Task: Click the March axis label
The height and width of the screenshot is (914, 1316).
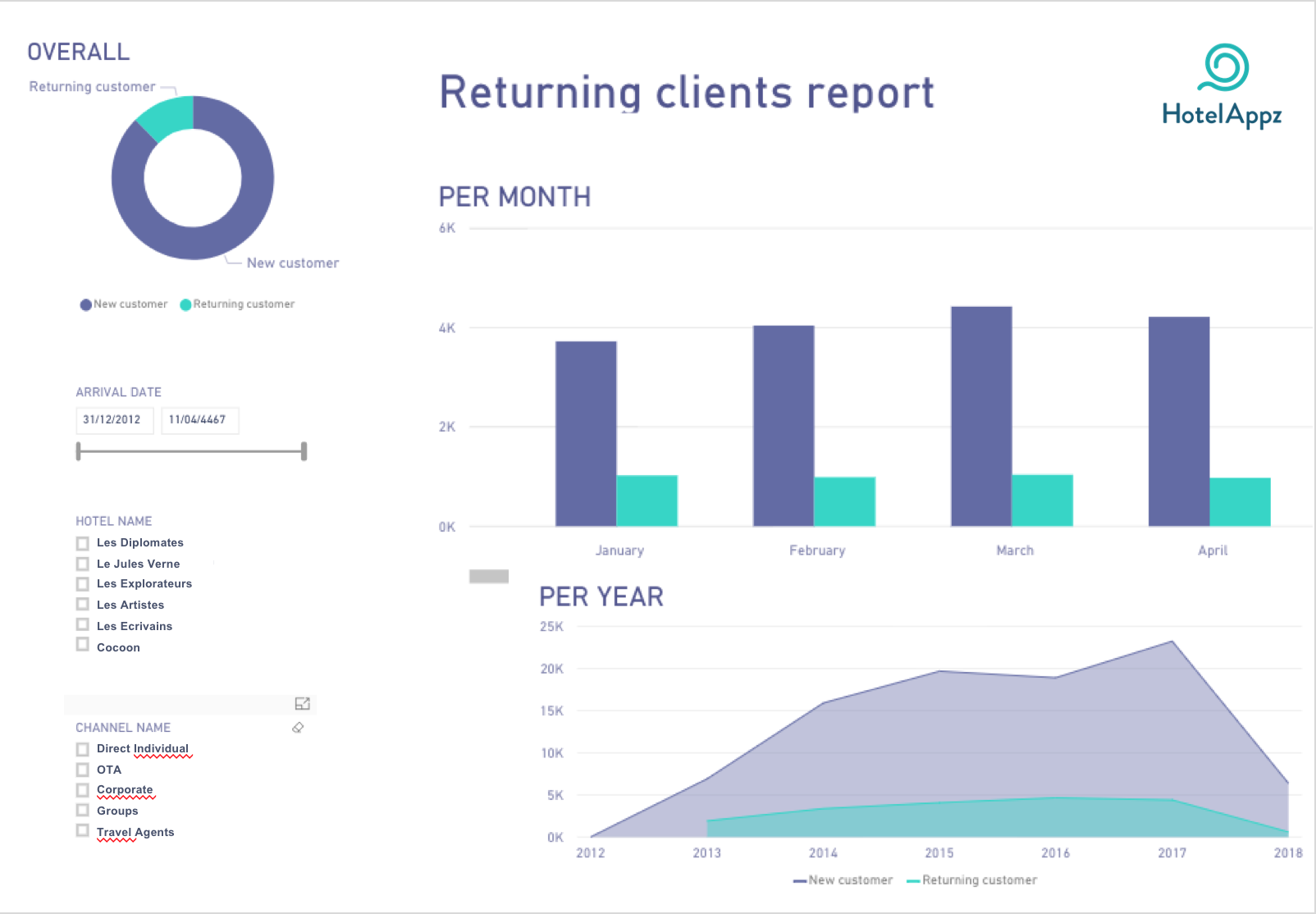Action: pyautogui.click(x=1015, y=551)
